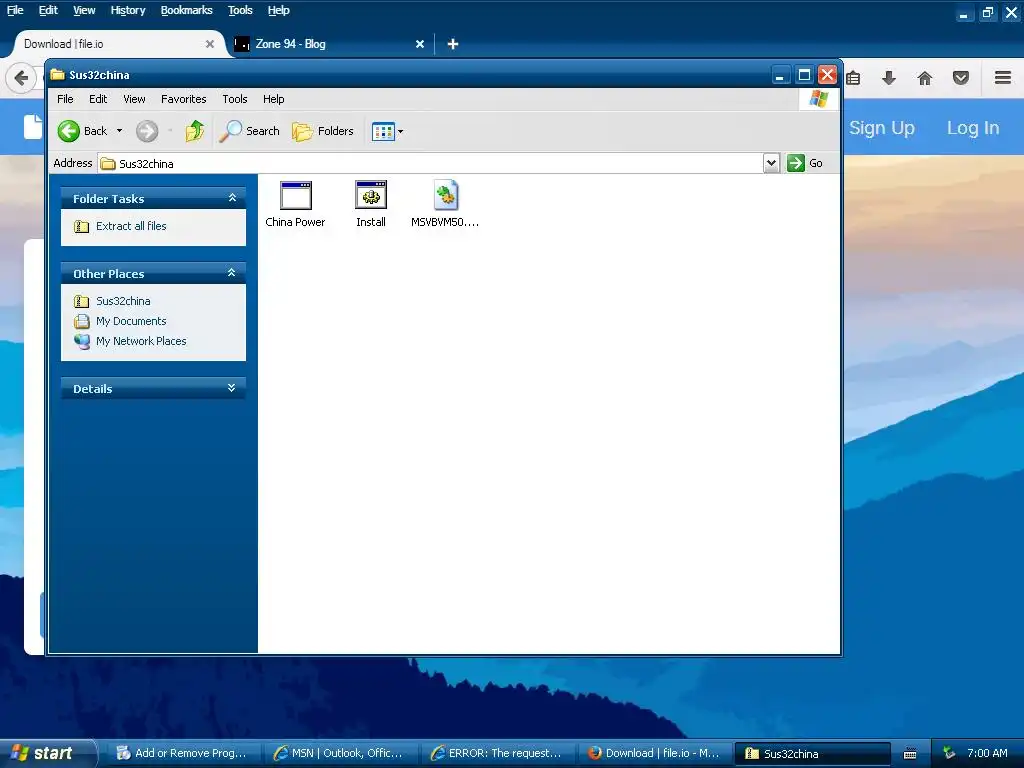Click the Forward arrow in Explorer toolbar

coord(147,131)
